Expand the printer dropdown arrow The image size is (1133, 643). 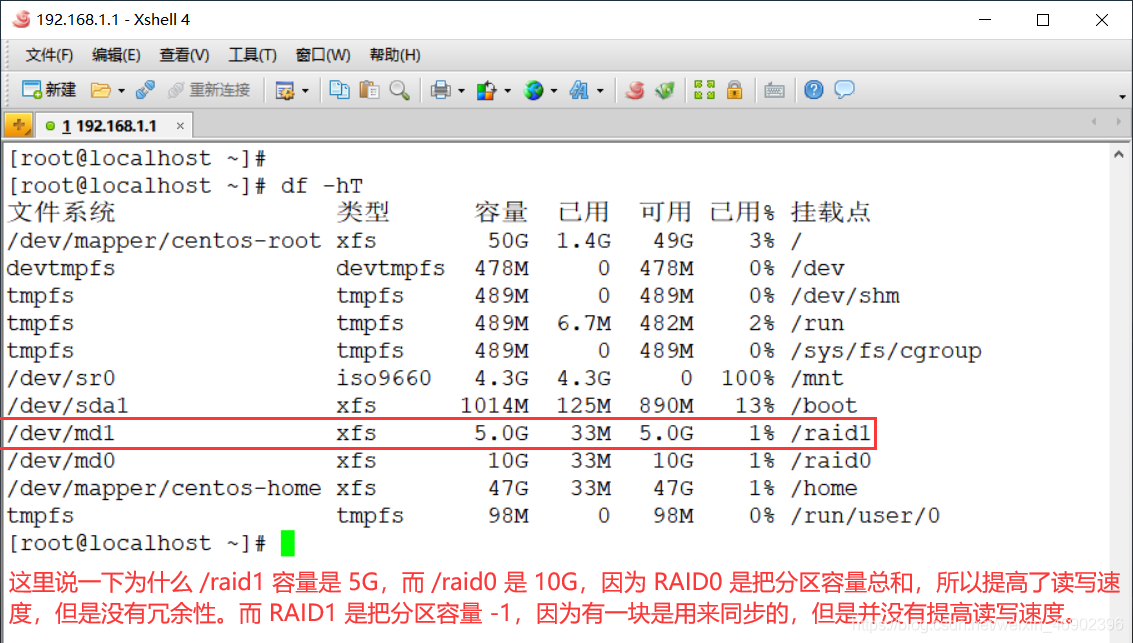461,91
